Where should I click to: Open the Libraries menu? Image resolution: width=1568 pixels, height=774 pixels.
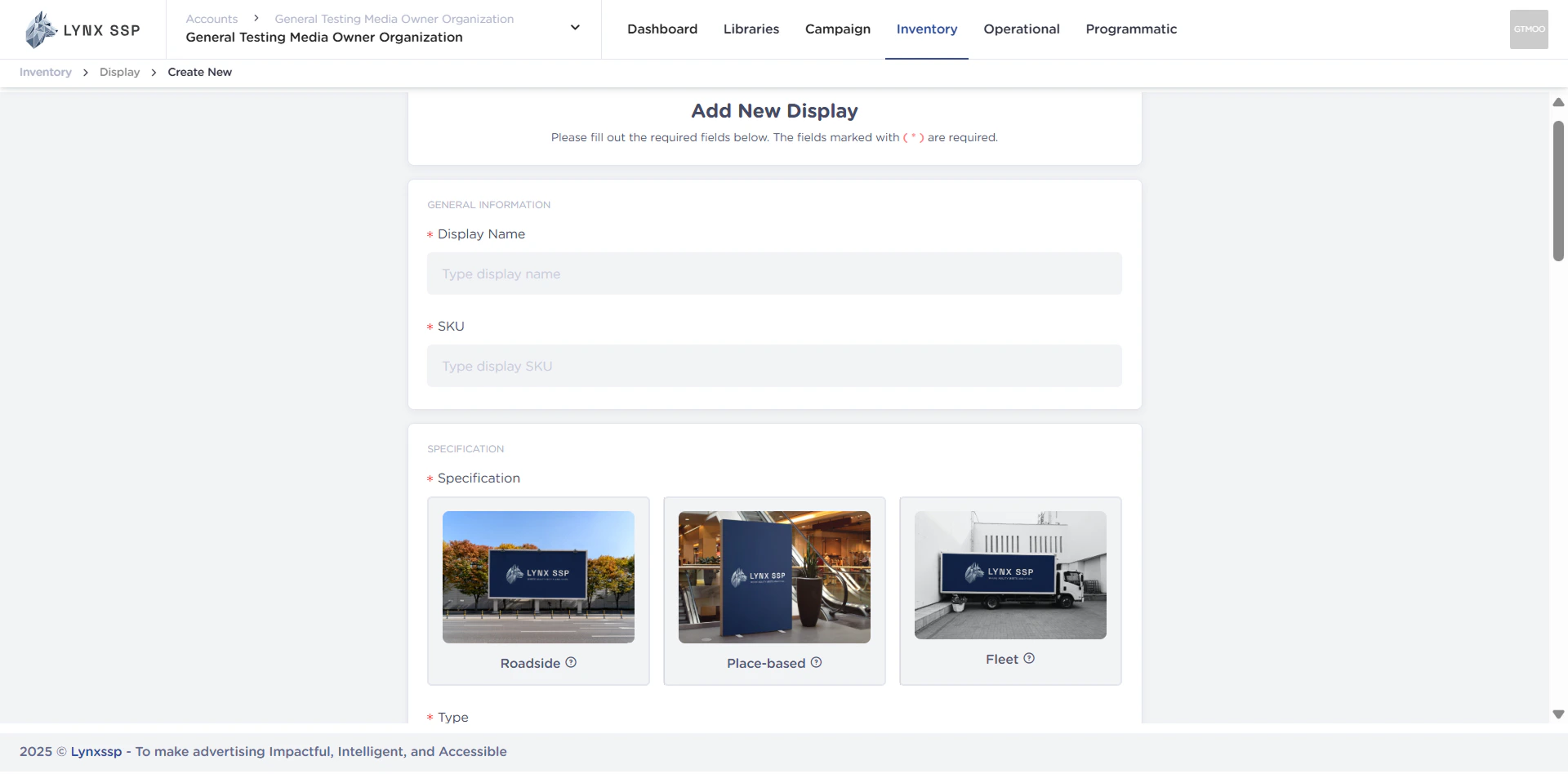click(751, 29)
